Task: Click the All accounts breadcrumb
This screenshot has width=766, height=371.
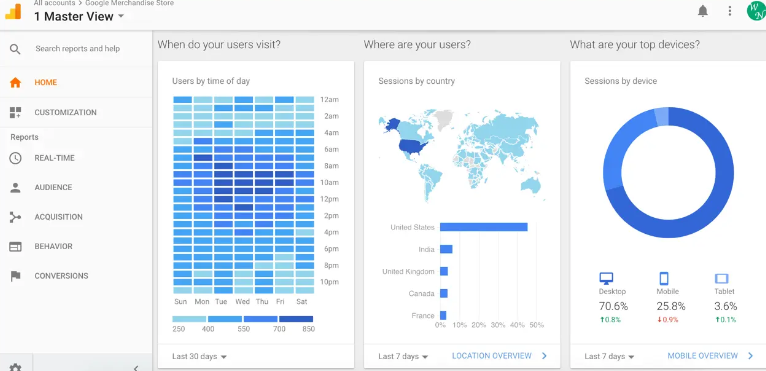Action: [54, 3]
